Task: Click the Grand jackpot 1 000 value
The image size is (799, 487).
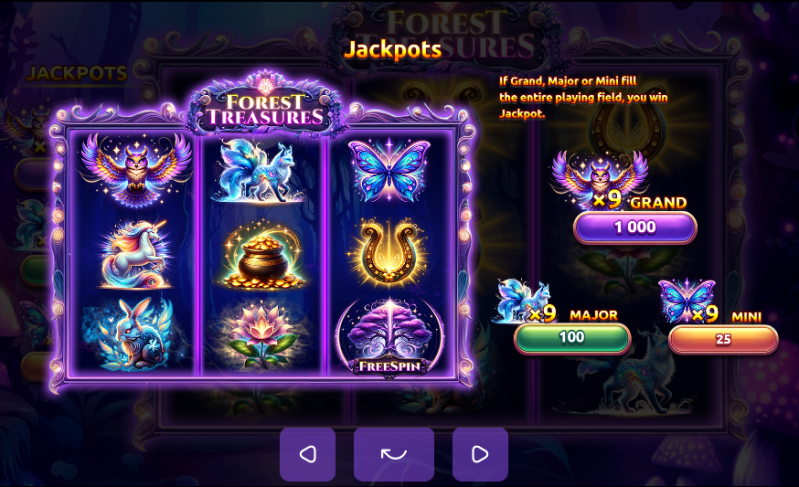Action: (x=635, y=227)
